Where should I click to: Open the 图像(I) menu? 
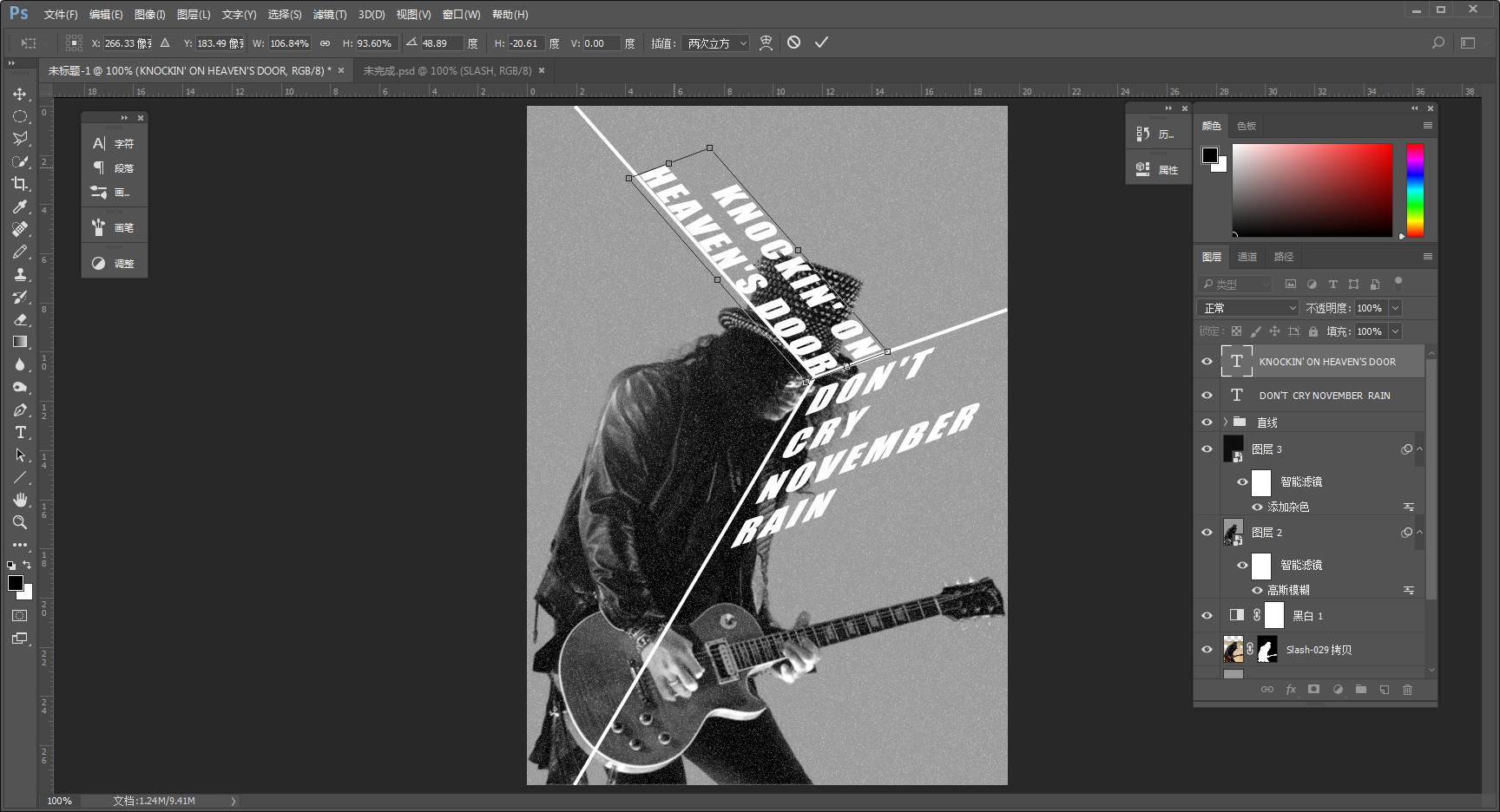pos(149,15)
